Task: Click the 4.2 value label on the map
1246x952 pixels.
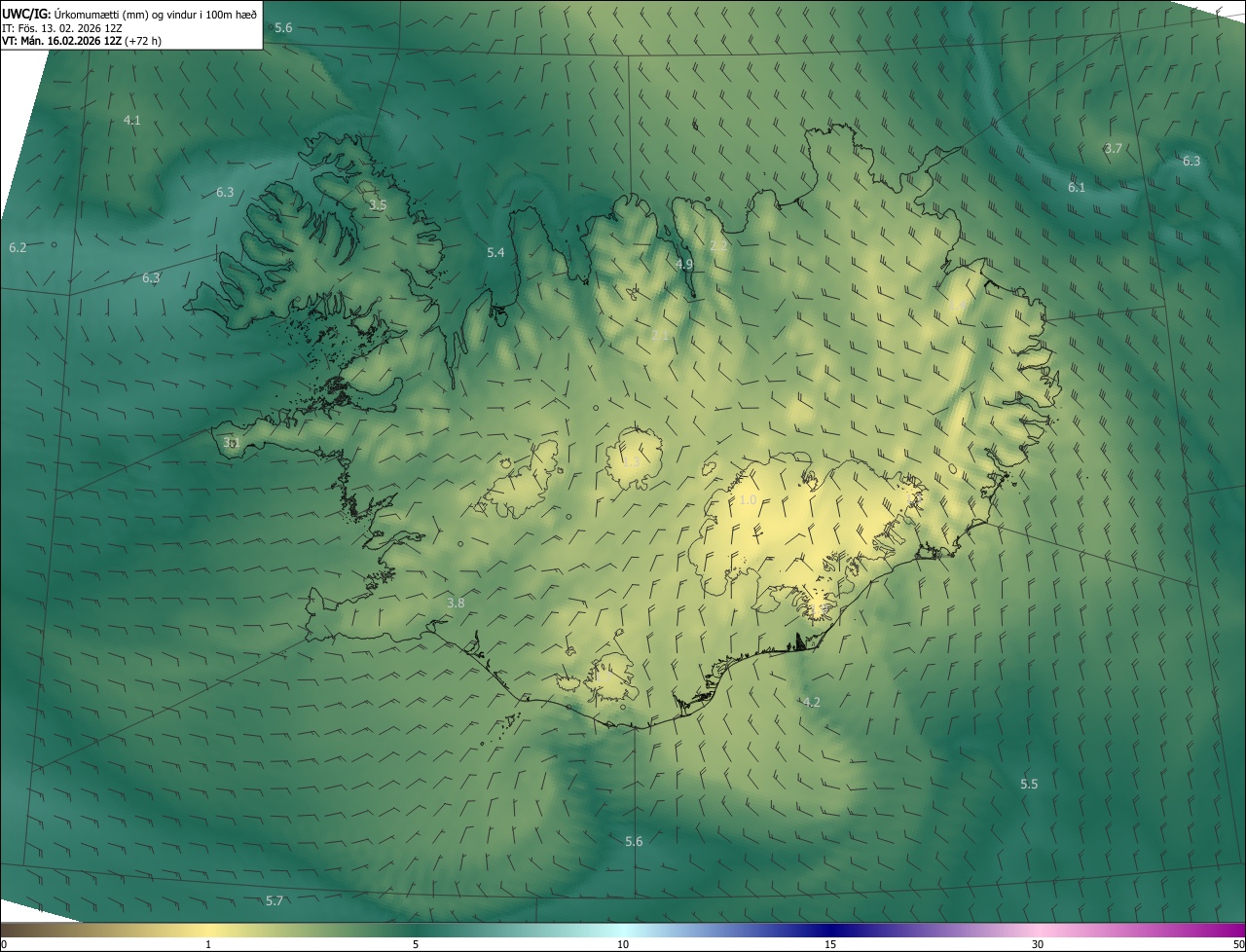Action: (x=811, y=702)
